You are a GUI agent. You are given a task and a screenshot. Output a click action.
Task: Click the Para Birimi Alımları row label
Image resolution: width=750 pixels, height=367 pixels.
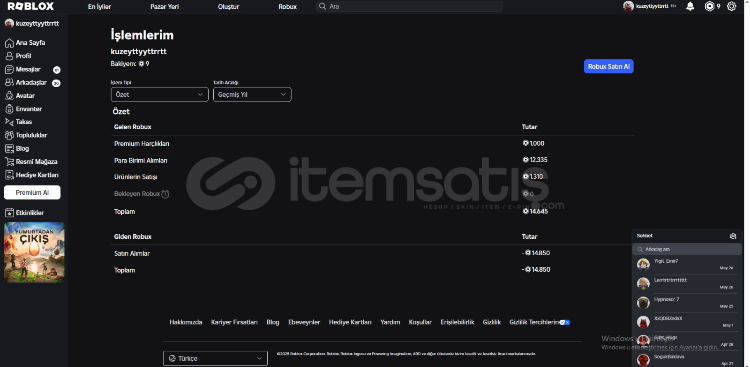tap(141, 161)
